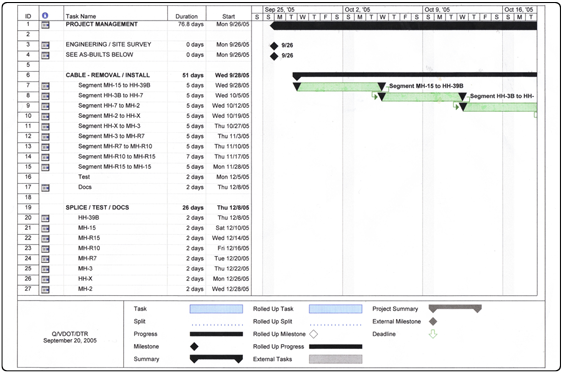Viewport: 563px width, 374px height.
Task: Select the CABLE - REMOVAL / INSTALL summary task
Action: point(108,75)
